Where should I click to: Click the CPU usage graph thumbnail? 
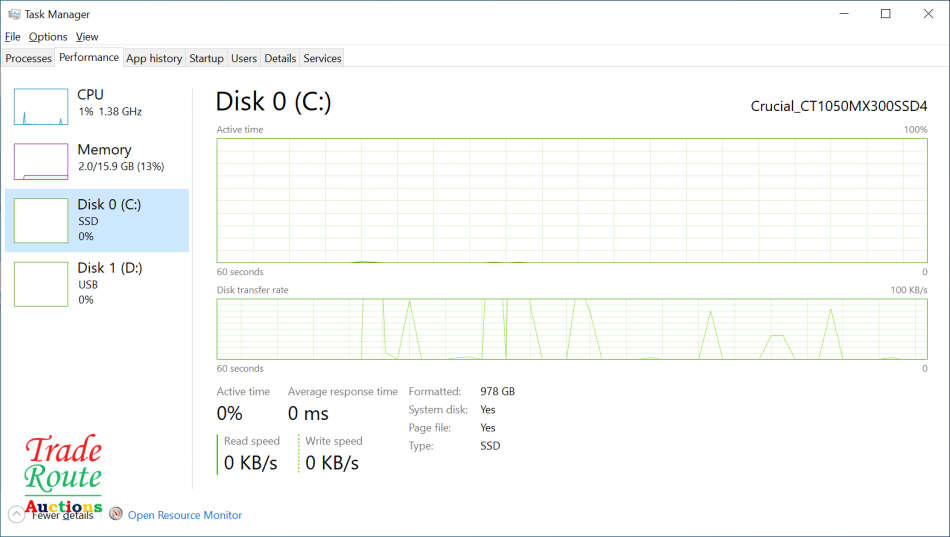(x=41, y=106)
